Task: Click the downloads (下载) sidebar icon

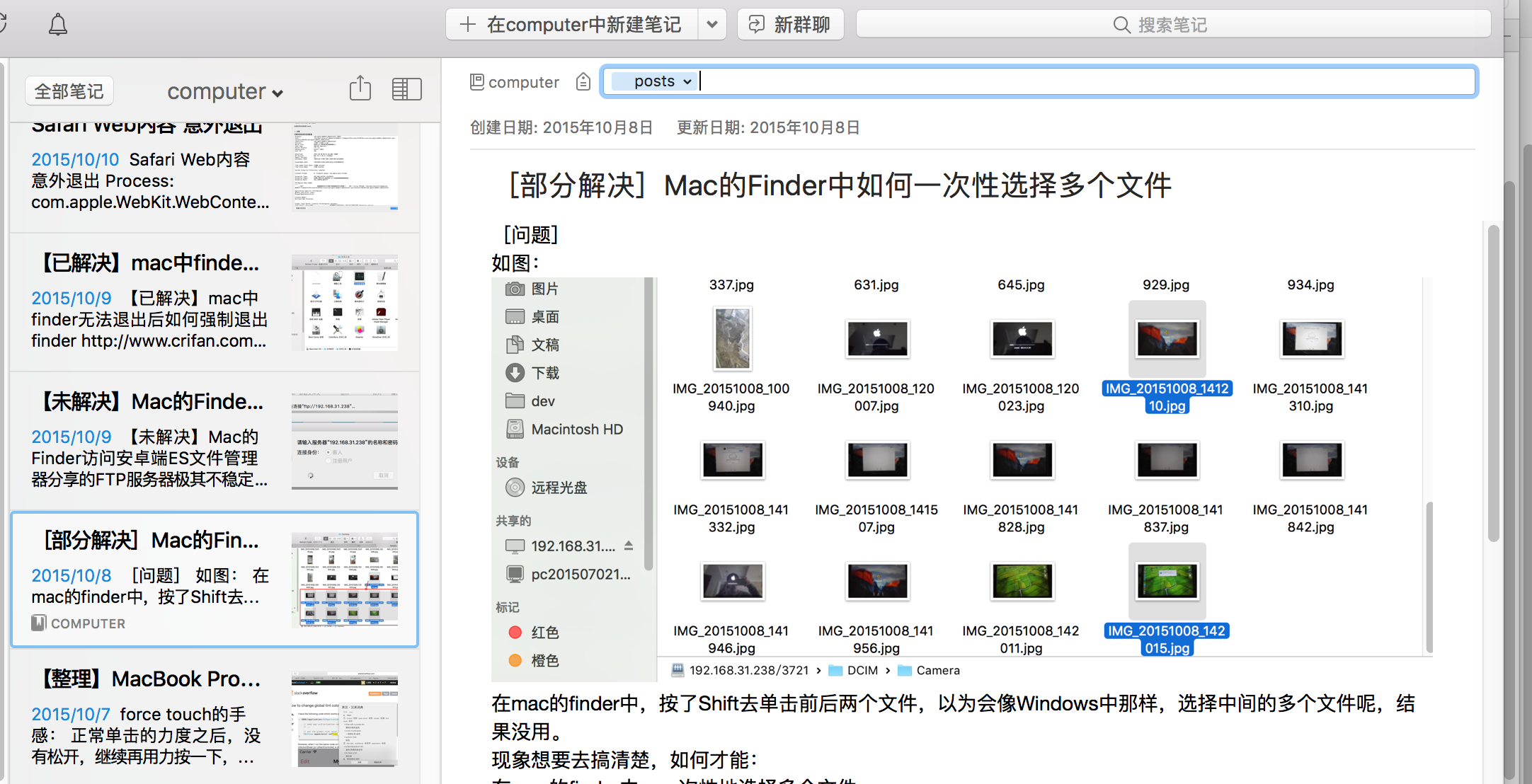Action: point(515,373)
